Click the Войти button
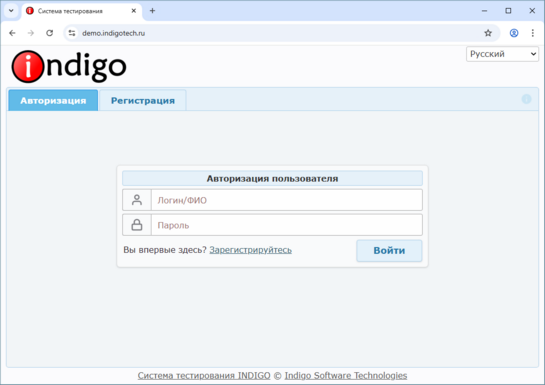 coord(389,251)
